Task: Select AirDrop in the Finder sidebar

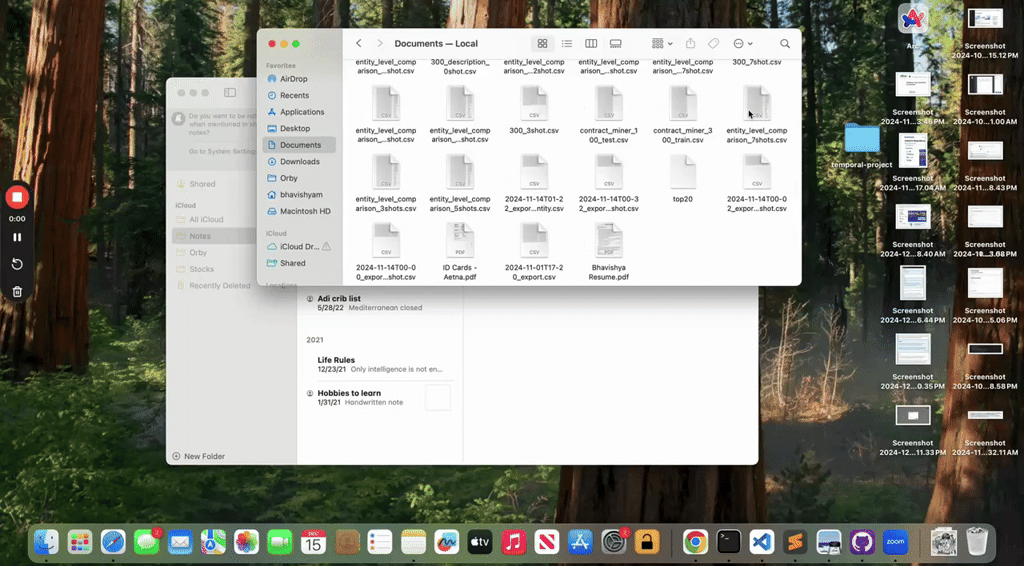Action: [294, 79]
